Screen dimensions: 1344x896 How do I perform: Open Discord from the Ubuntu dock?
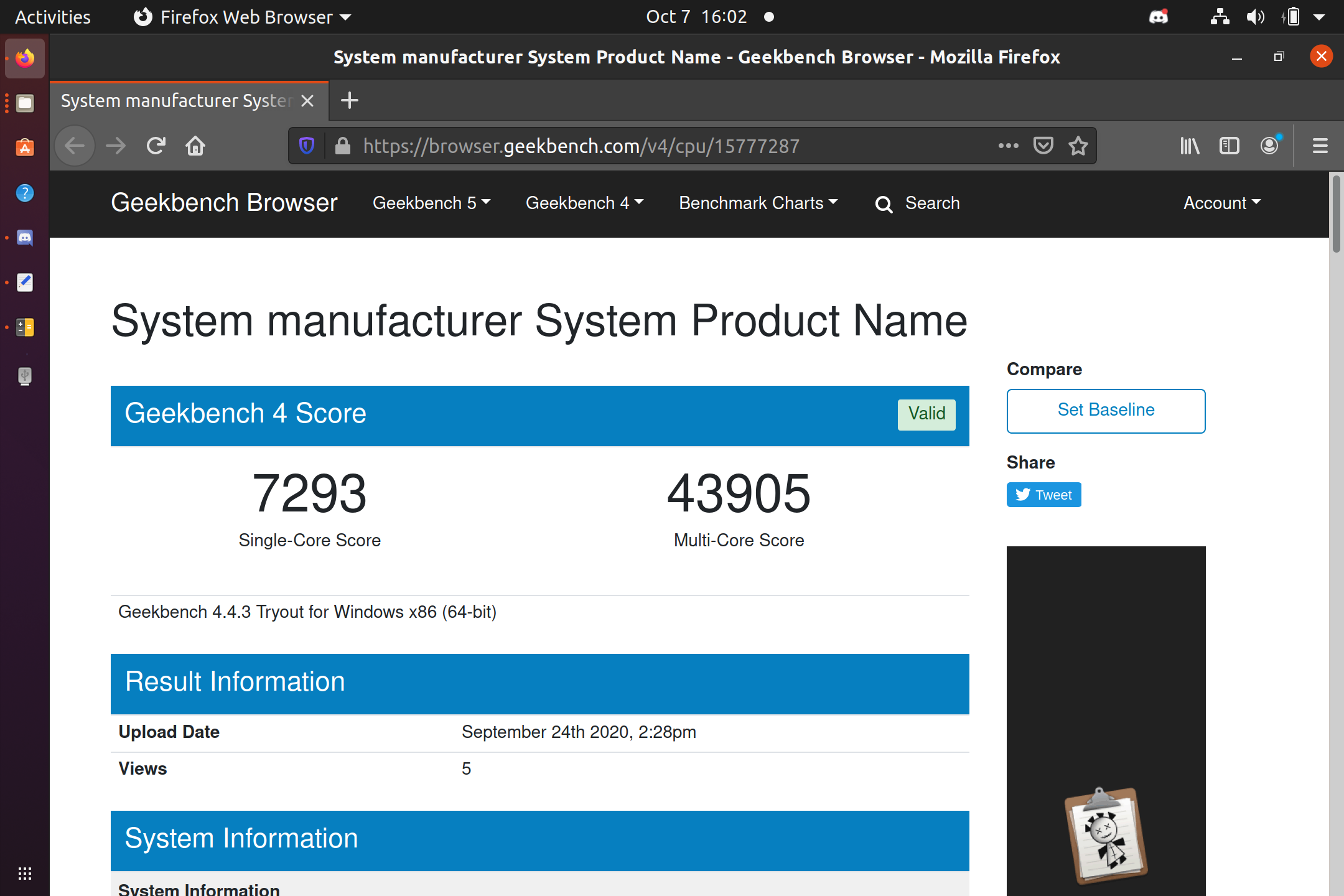(x=25, y=238)
